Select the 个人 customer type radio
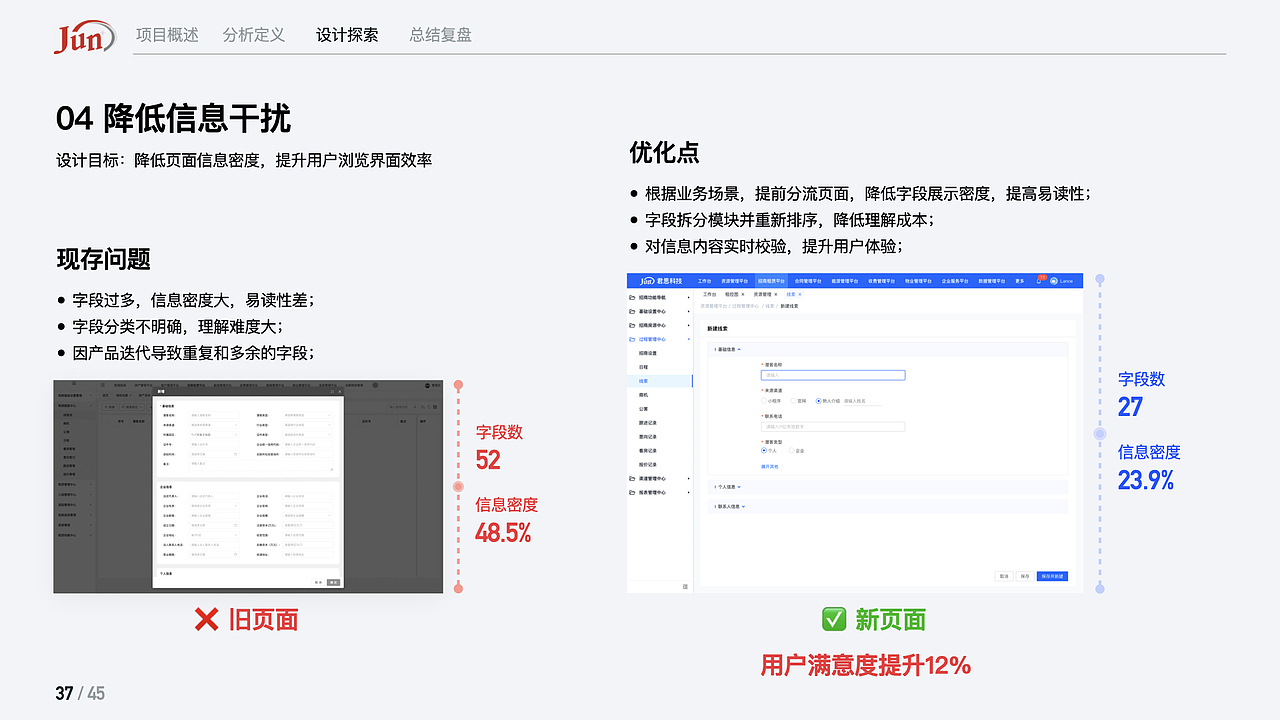 pos(763,451)
